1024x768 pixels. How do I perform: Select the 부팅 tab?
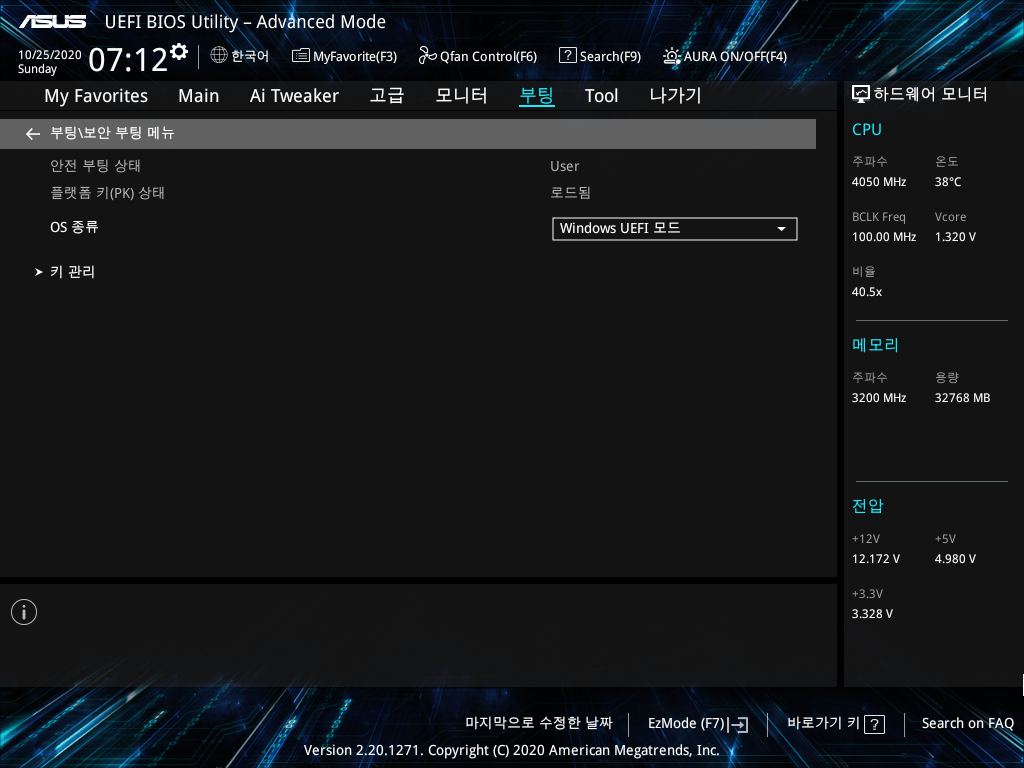click(x=537, y=95)
